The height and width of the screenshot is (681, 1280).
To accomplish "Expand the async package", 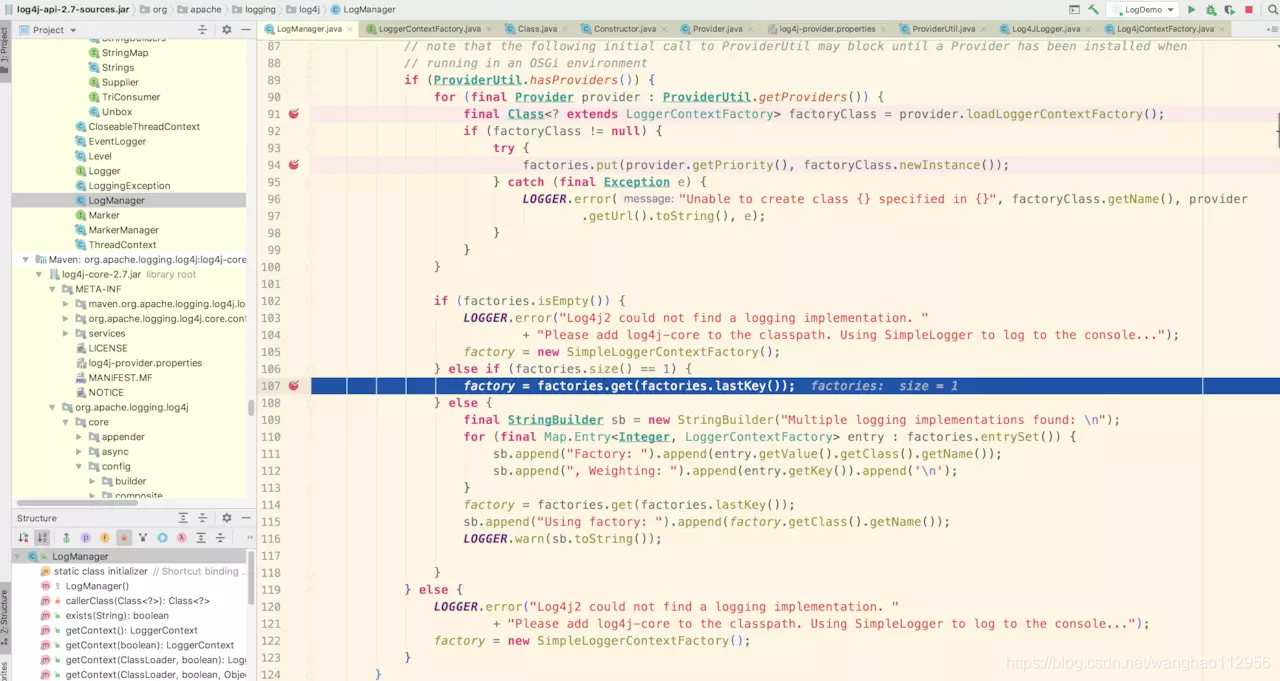I will pos(79,452).
